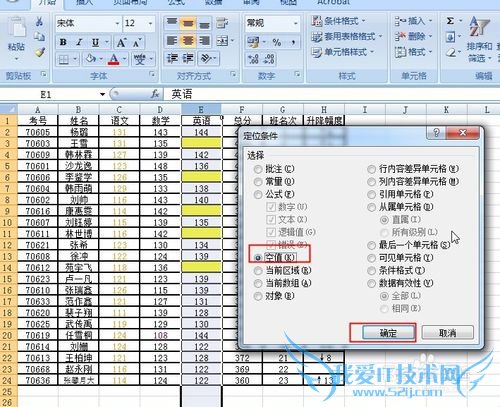Decrease decimal places
500x407 pixels.
pos(269,59)
